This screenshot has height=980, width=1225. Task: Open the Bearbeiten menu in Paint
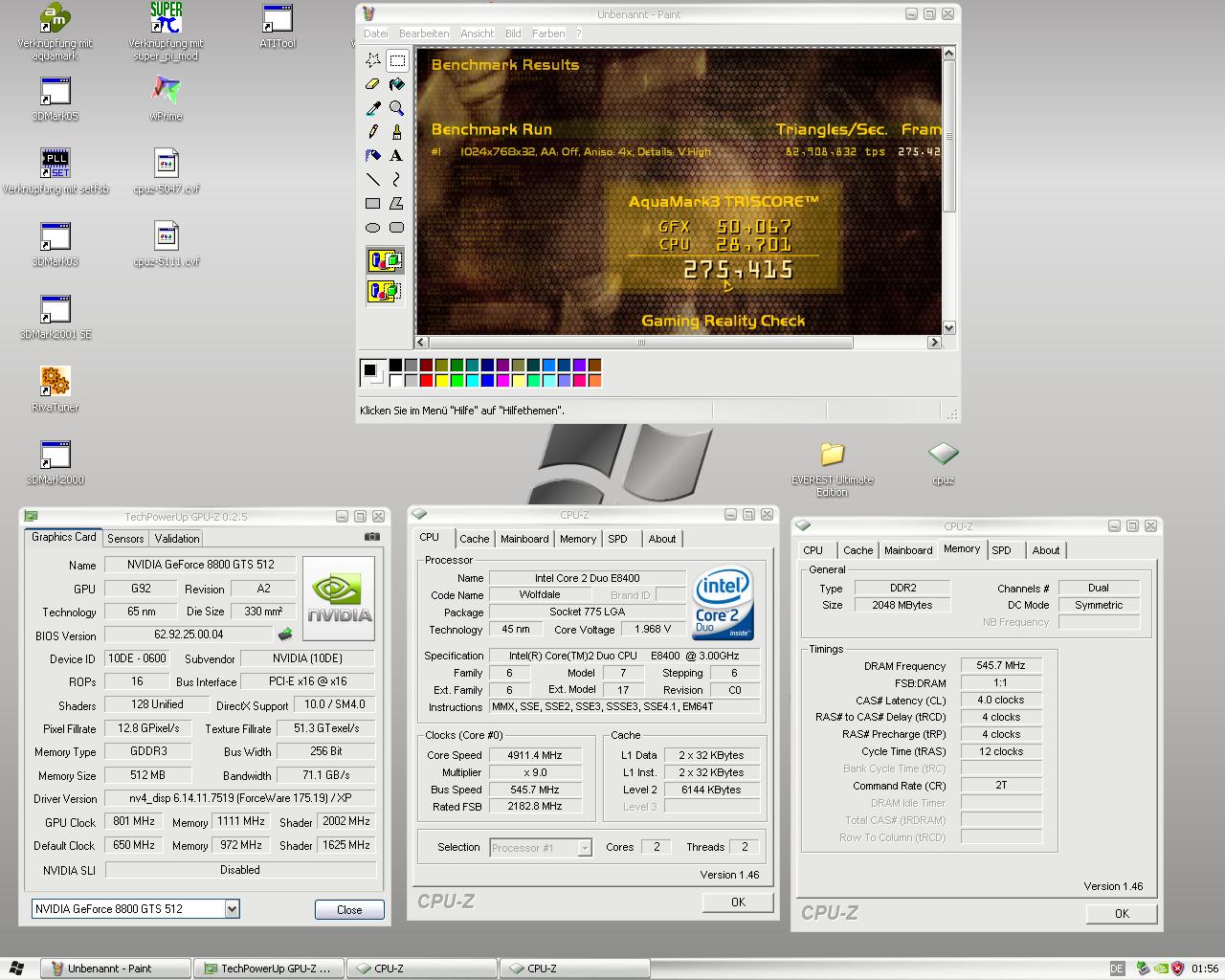click(x=424, y=33)
